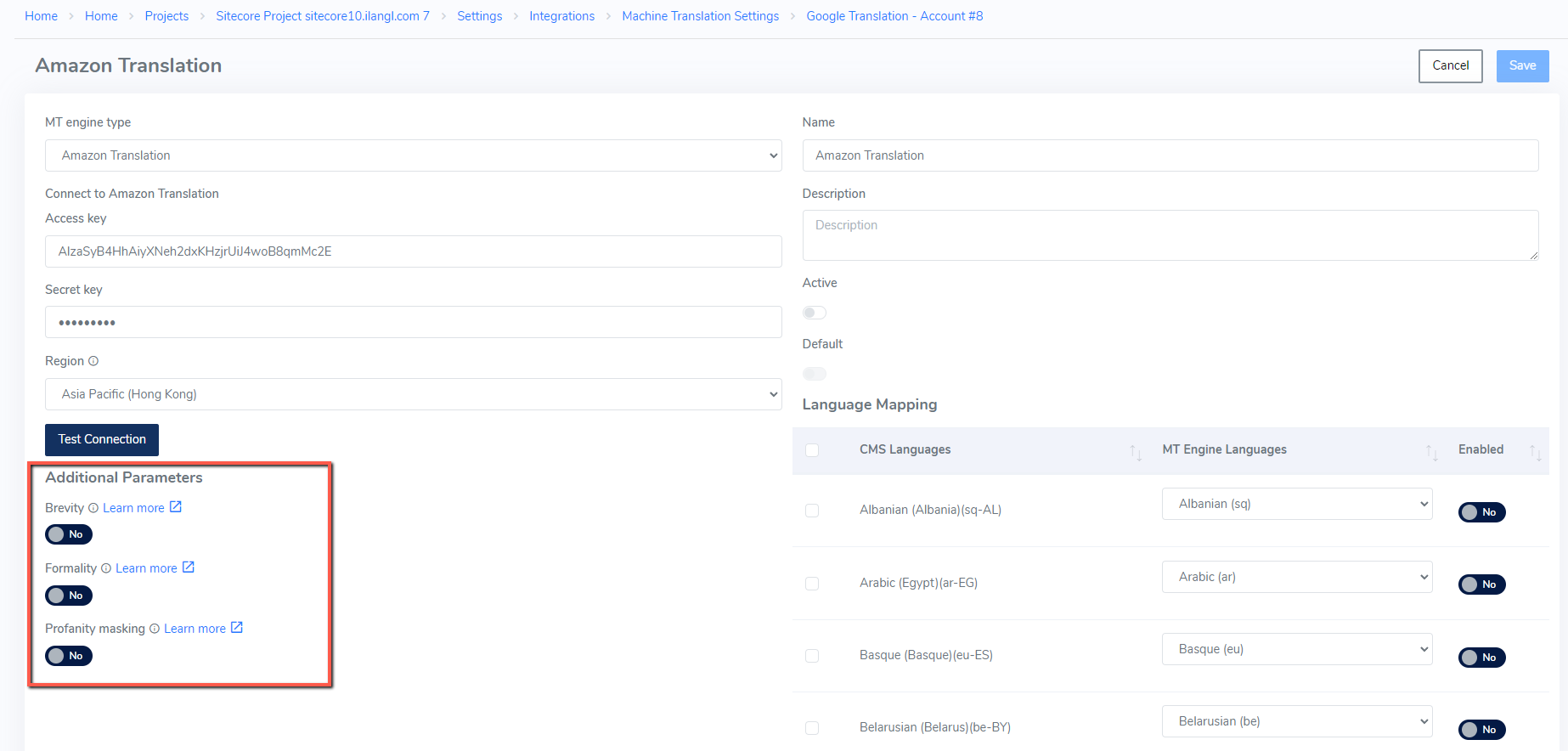Screen dimensions: 1568x751
Task: Toggle the Brevity switch
Action: tap(69, 534)
